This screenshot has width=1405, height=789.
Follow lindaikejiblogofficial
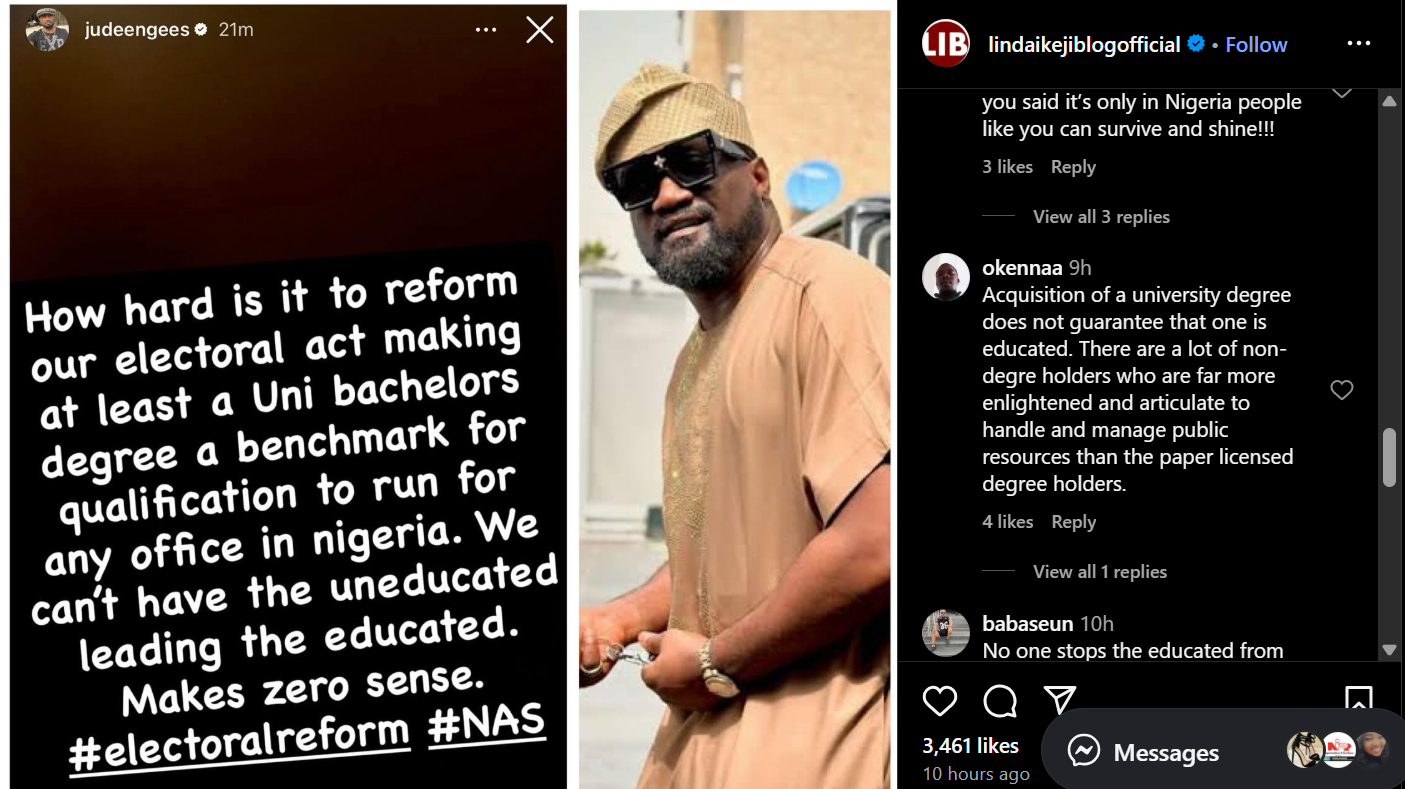[1256, 44]
